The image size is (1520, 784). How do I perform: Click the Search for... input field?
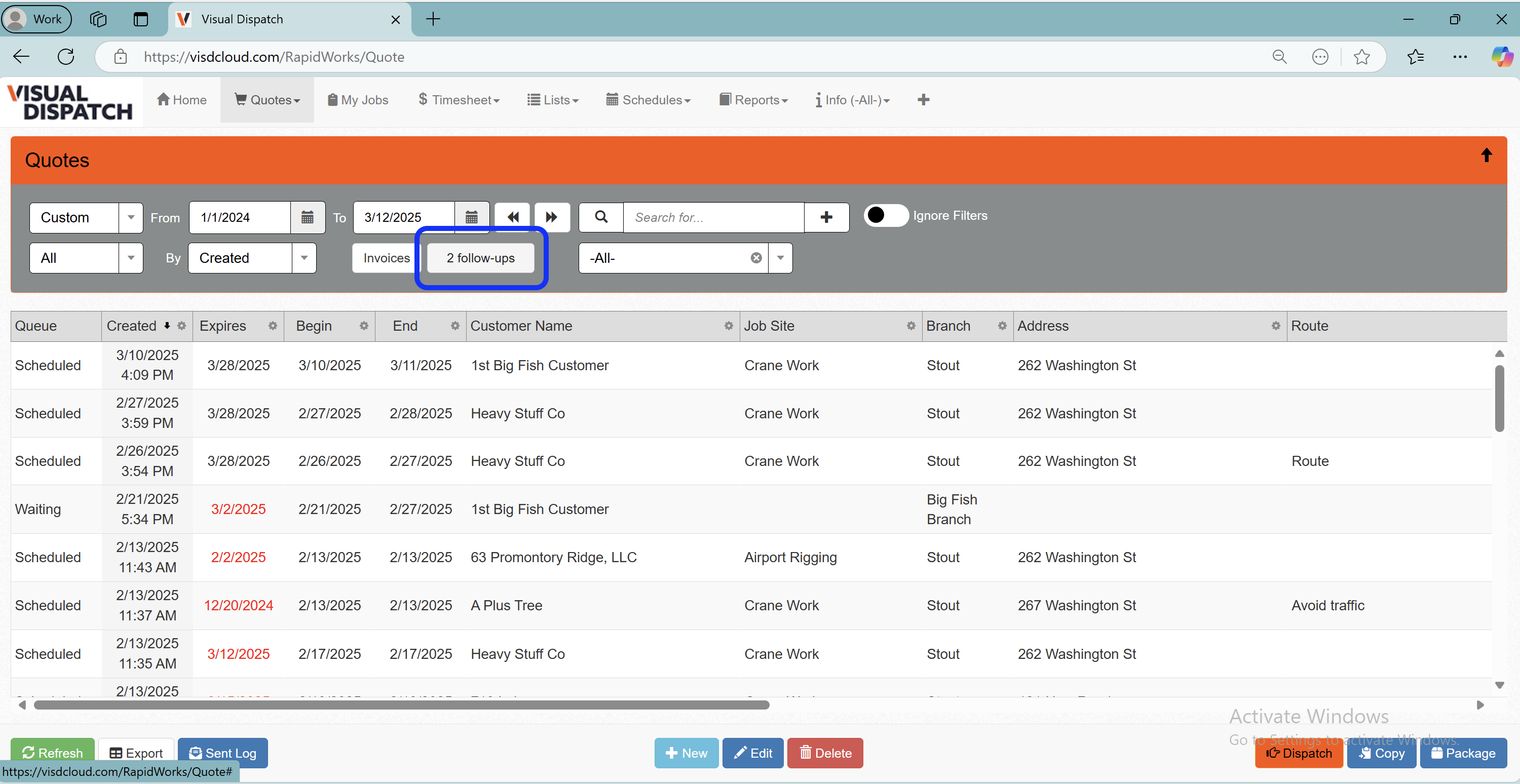point(713,217)
